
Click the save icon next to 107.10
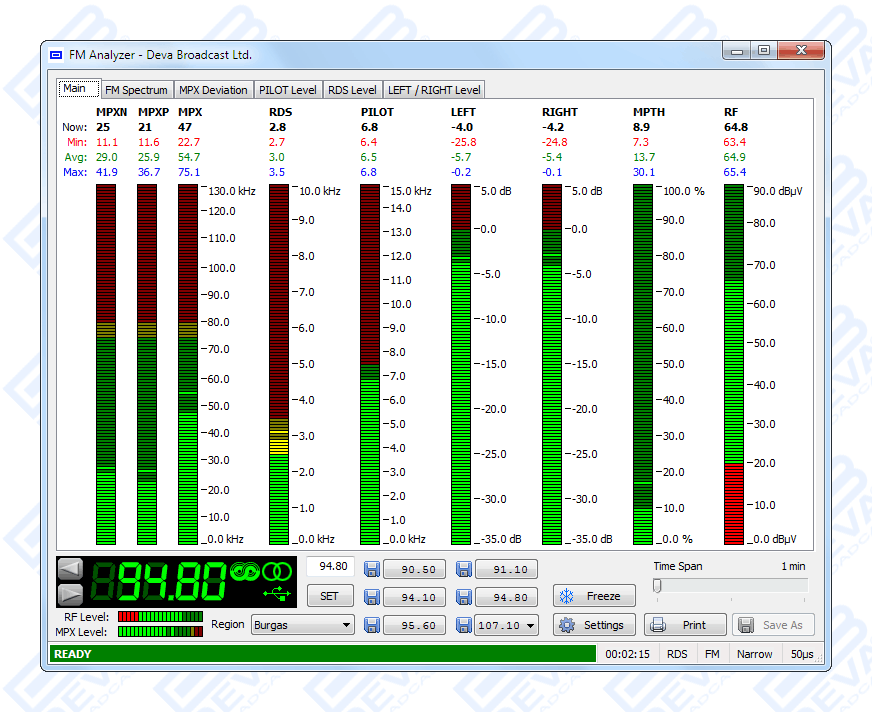[x=464, y=626]
